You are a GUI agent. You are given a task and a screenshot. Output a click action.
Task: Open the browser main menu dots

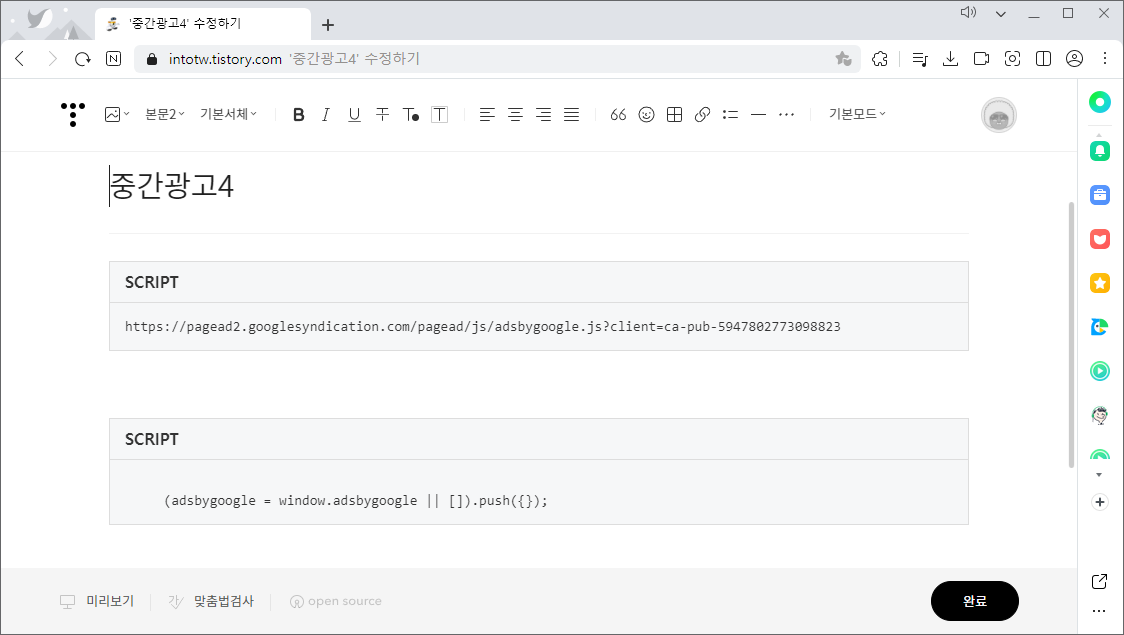pos(1105,59)
